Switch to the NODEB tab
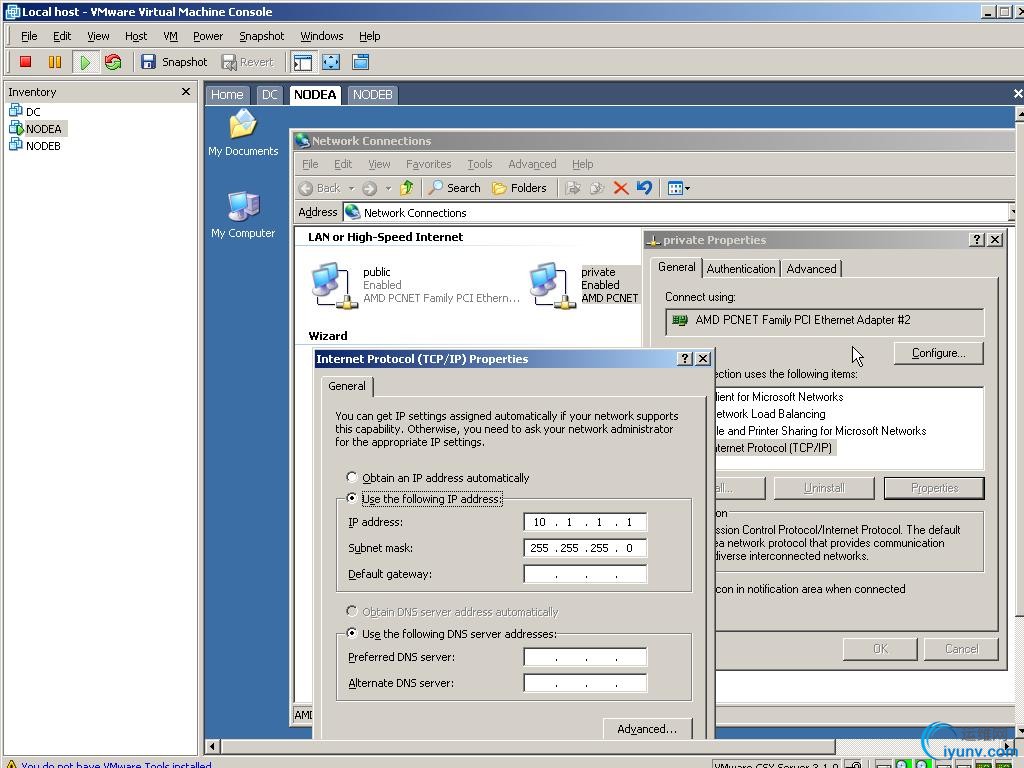 point(372,95)
